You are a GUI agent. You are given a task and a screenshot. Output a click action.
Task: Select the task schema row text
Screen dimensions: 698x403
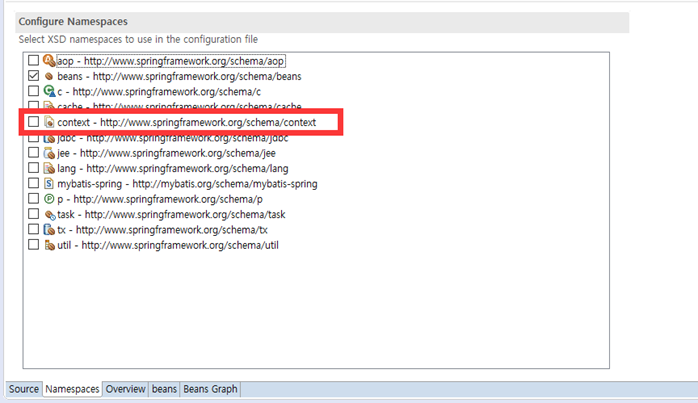coord(171,215)
